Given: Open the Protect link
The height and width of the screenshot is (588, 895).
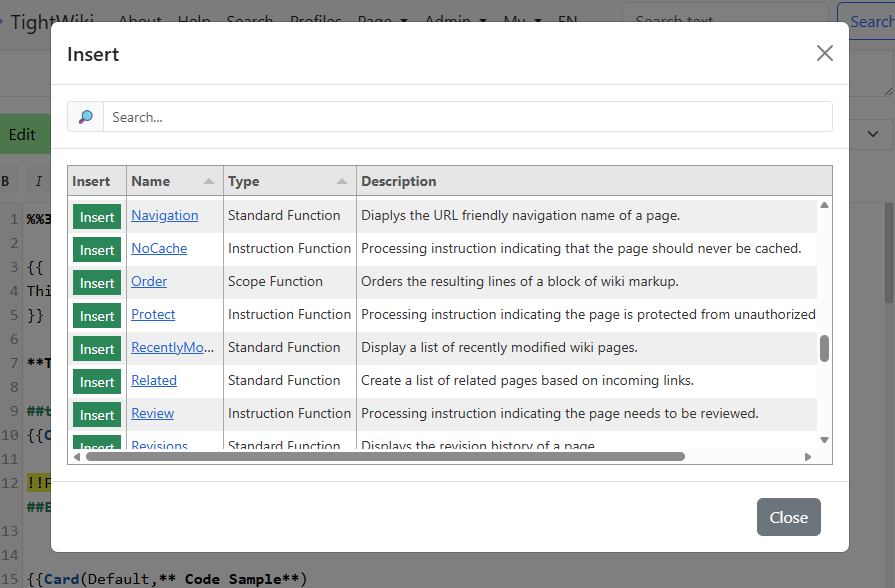Looking at the screenshot, I should (153, 315).
